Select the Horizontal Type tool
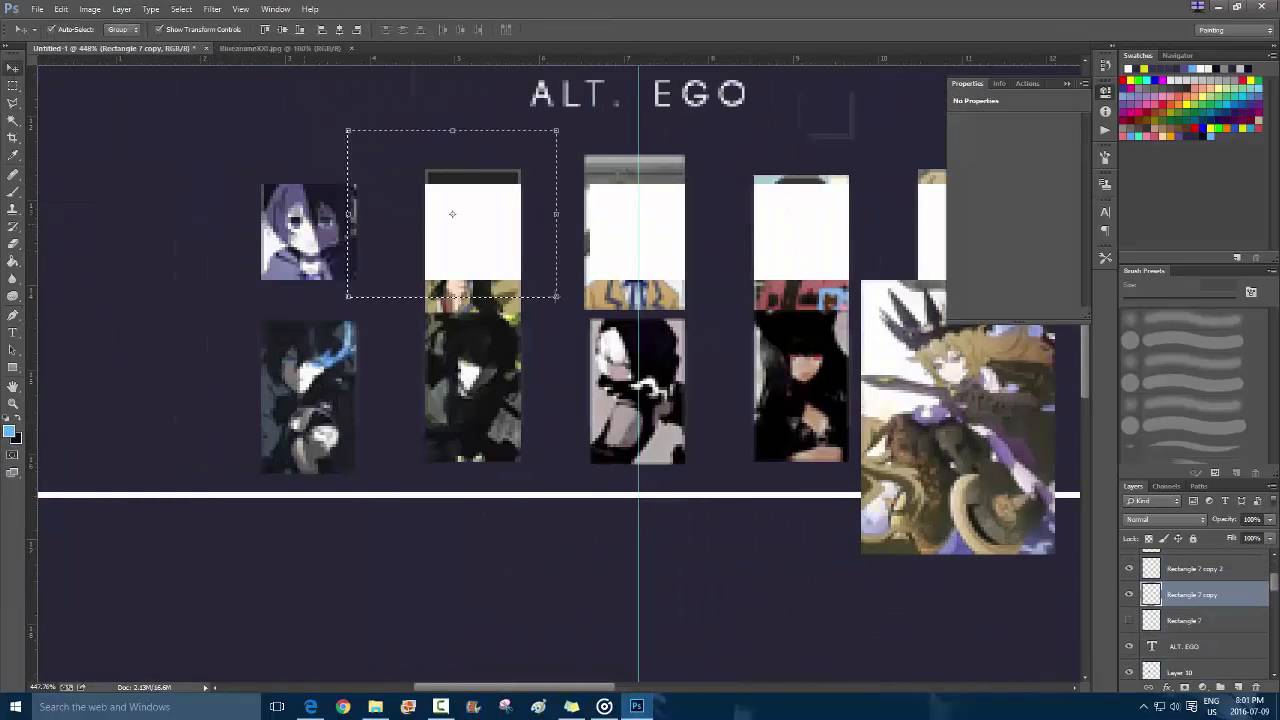 [x=13, y=332]
